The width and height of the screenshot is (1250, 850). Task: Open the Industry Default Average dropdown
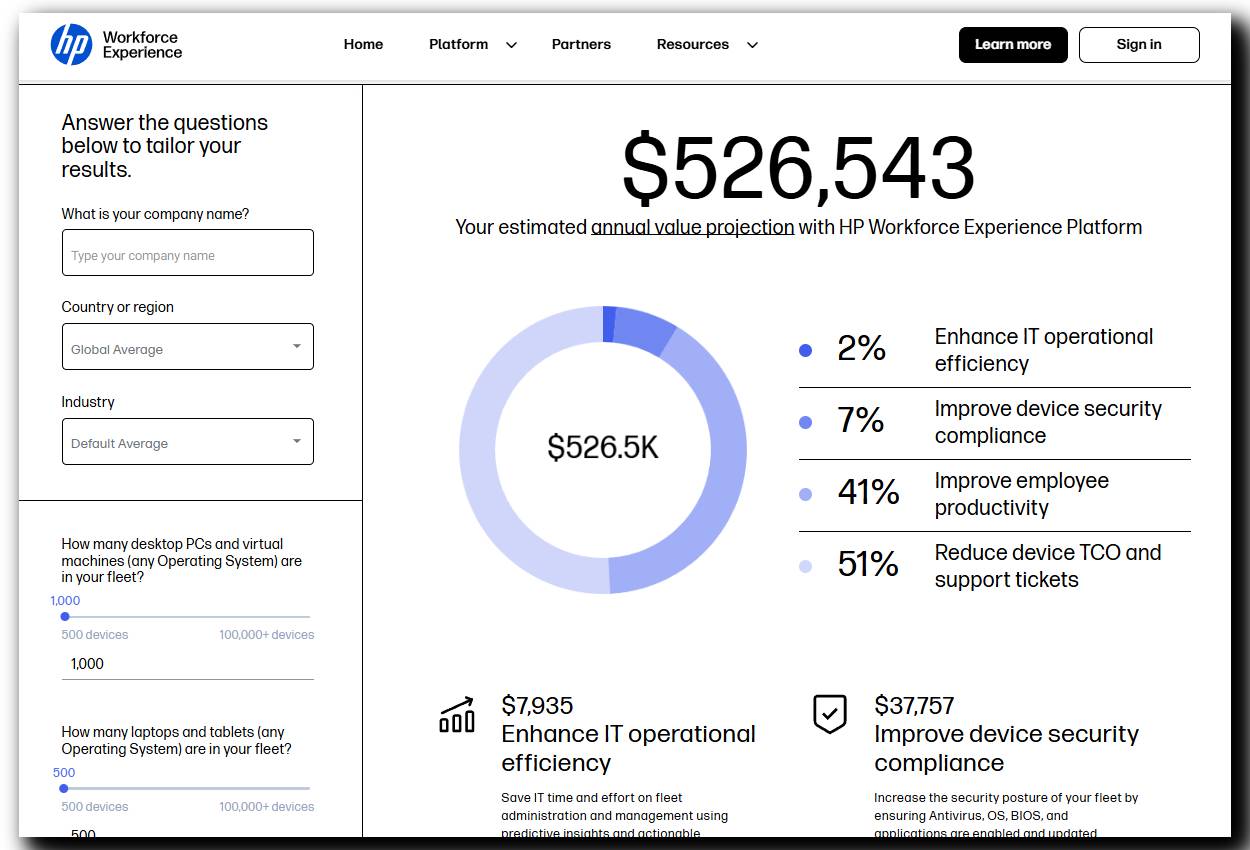click(188, 442)
